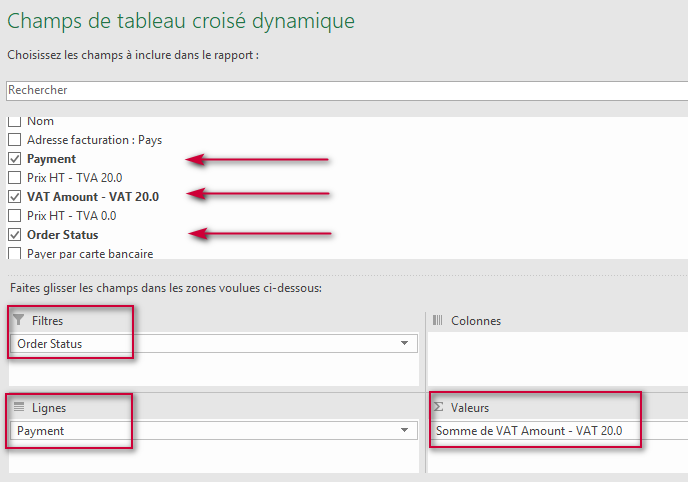Click the Colonnes columns icon

tap(438, 321)
